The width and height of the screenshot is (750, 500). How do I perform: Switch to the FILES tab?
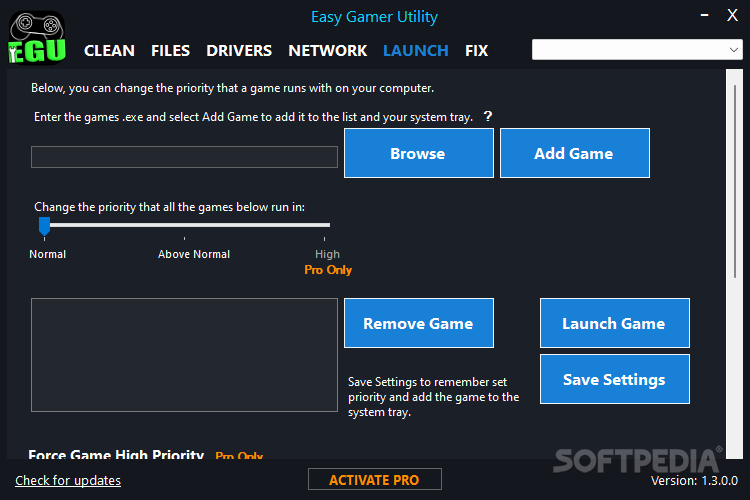[170, 50]
